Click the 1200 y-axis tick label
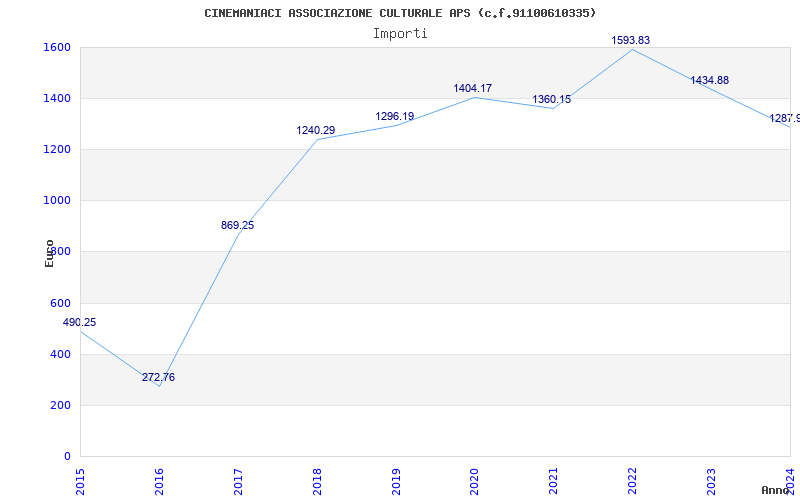 [x=57, y=149]
